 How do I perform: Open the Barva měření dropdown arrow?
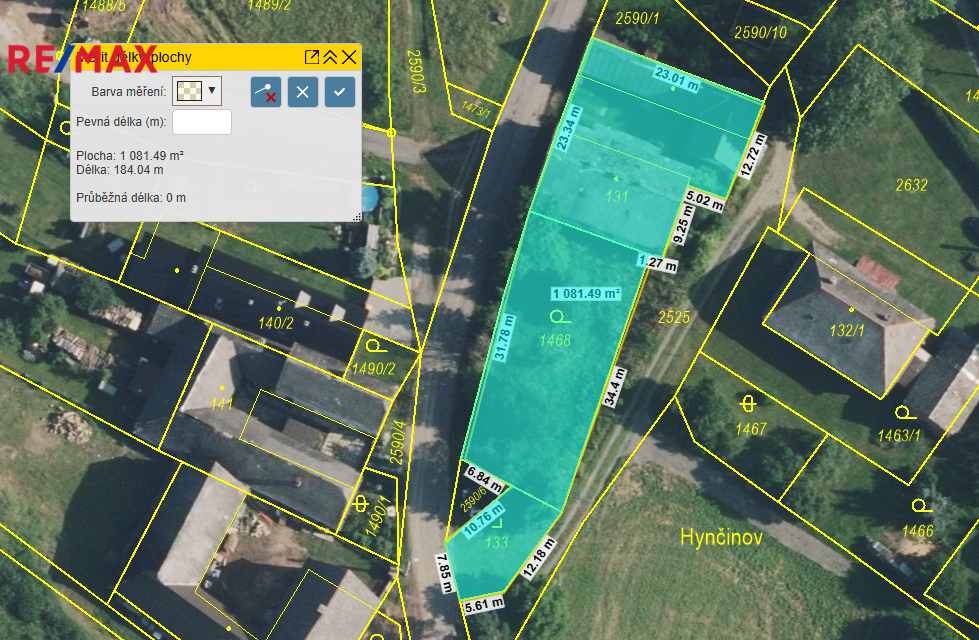(x=212, y=91)
